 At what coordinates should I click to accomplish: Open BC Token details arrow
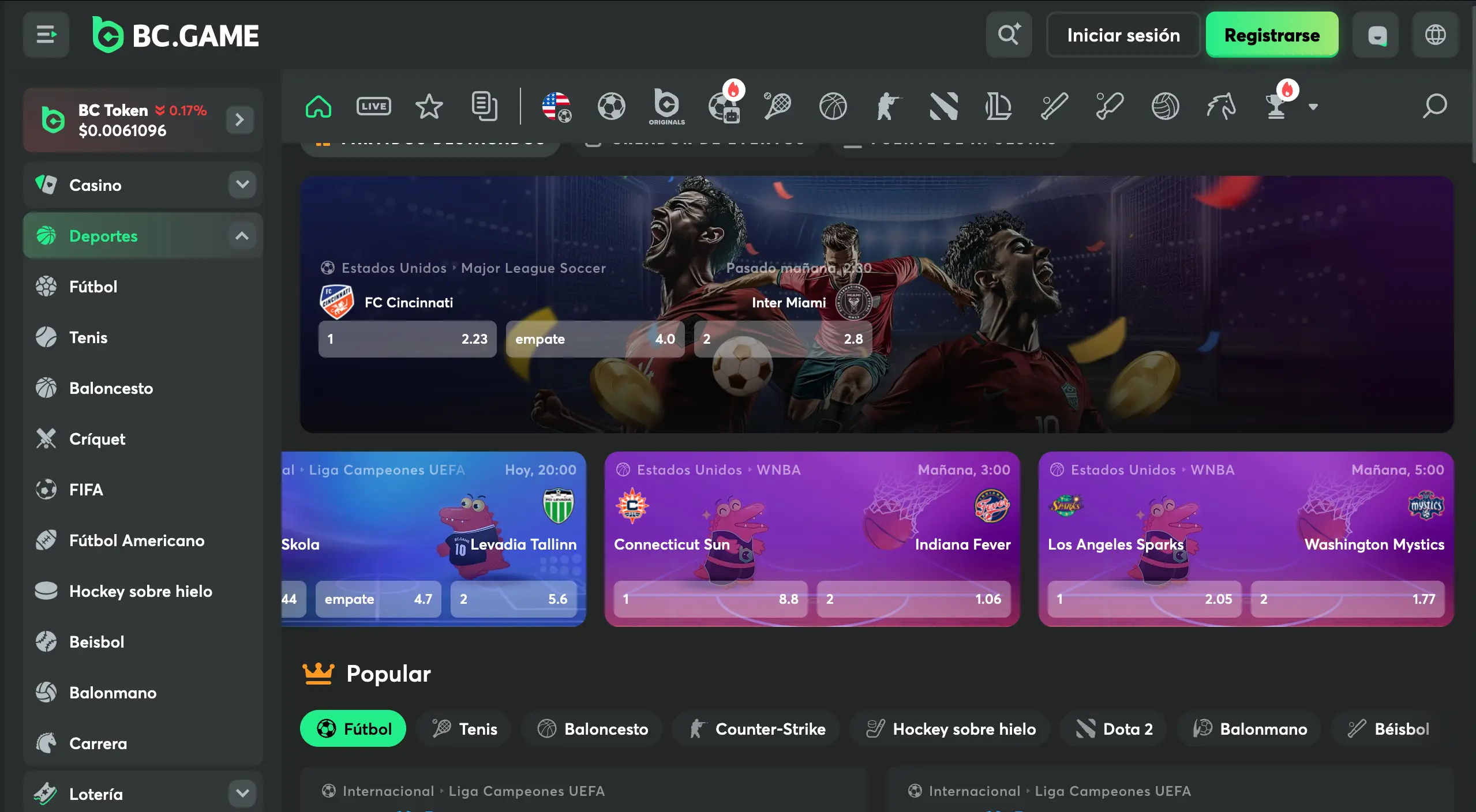[239, 120]
